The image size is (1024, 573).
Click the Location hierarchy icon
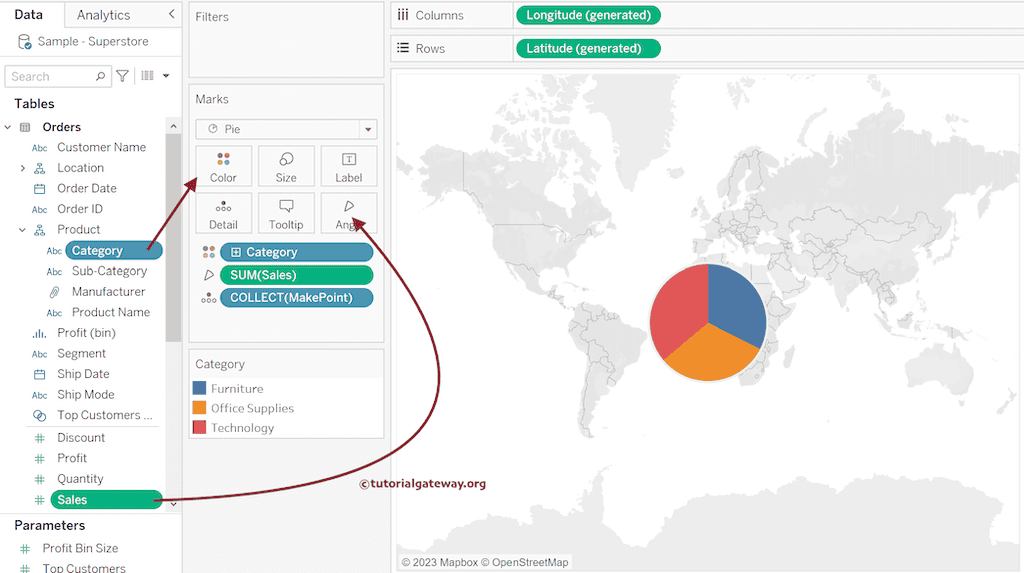40,169
